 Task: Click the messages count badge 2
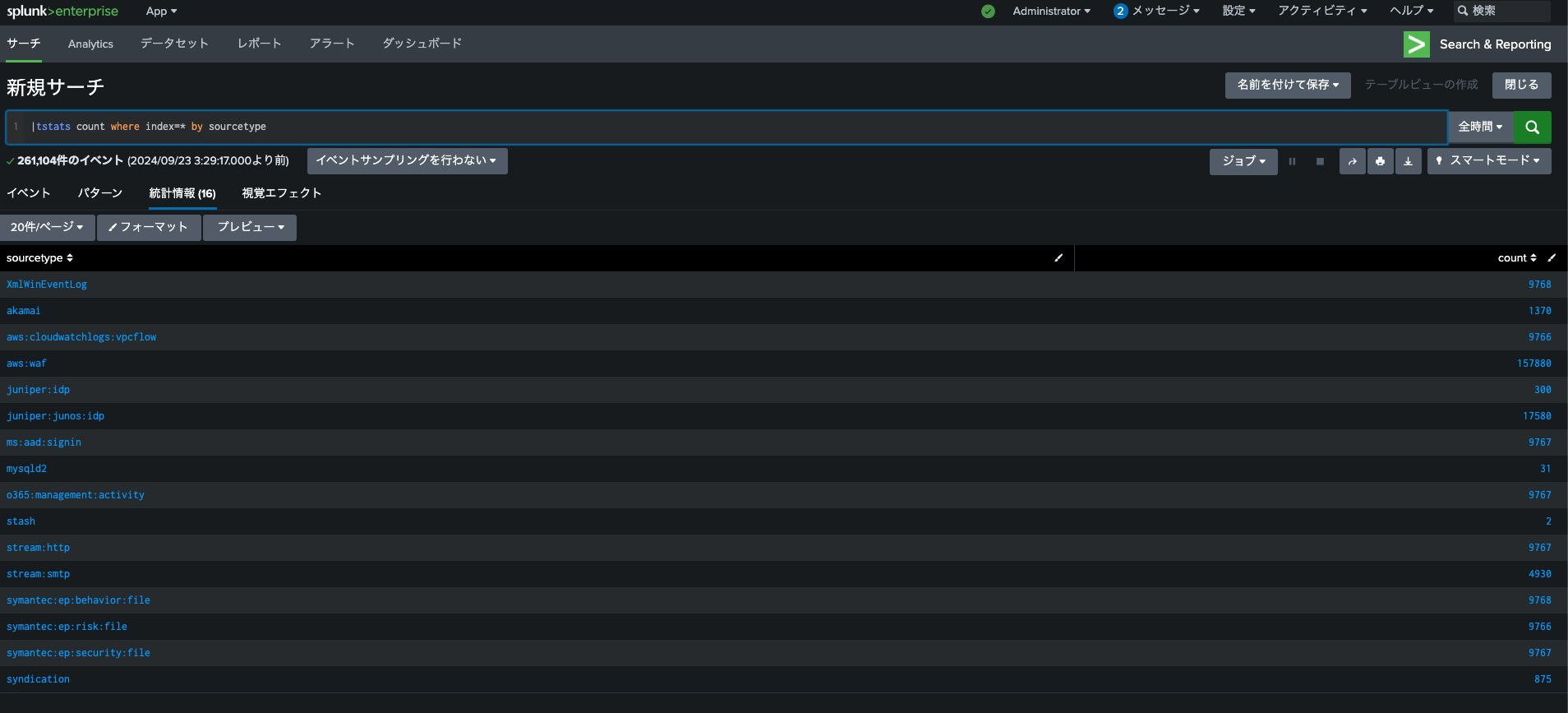1120,12
